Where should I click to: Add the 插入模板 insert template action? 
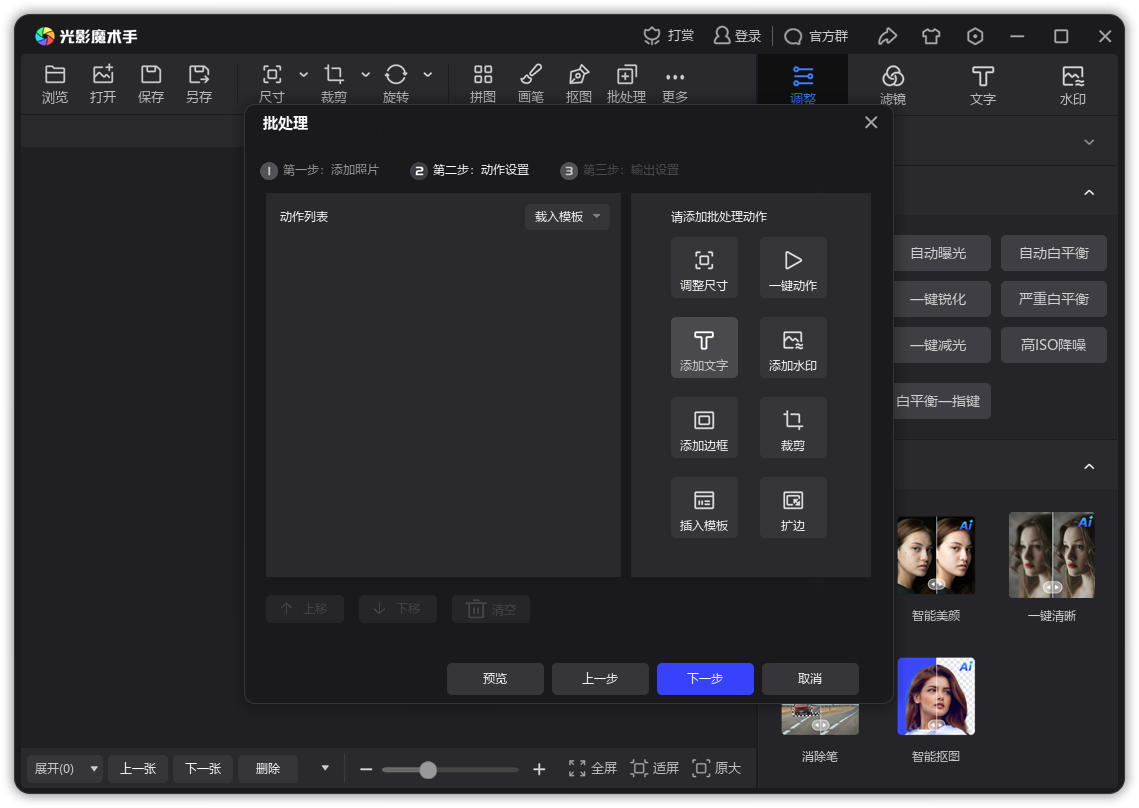704,507
